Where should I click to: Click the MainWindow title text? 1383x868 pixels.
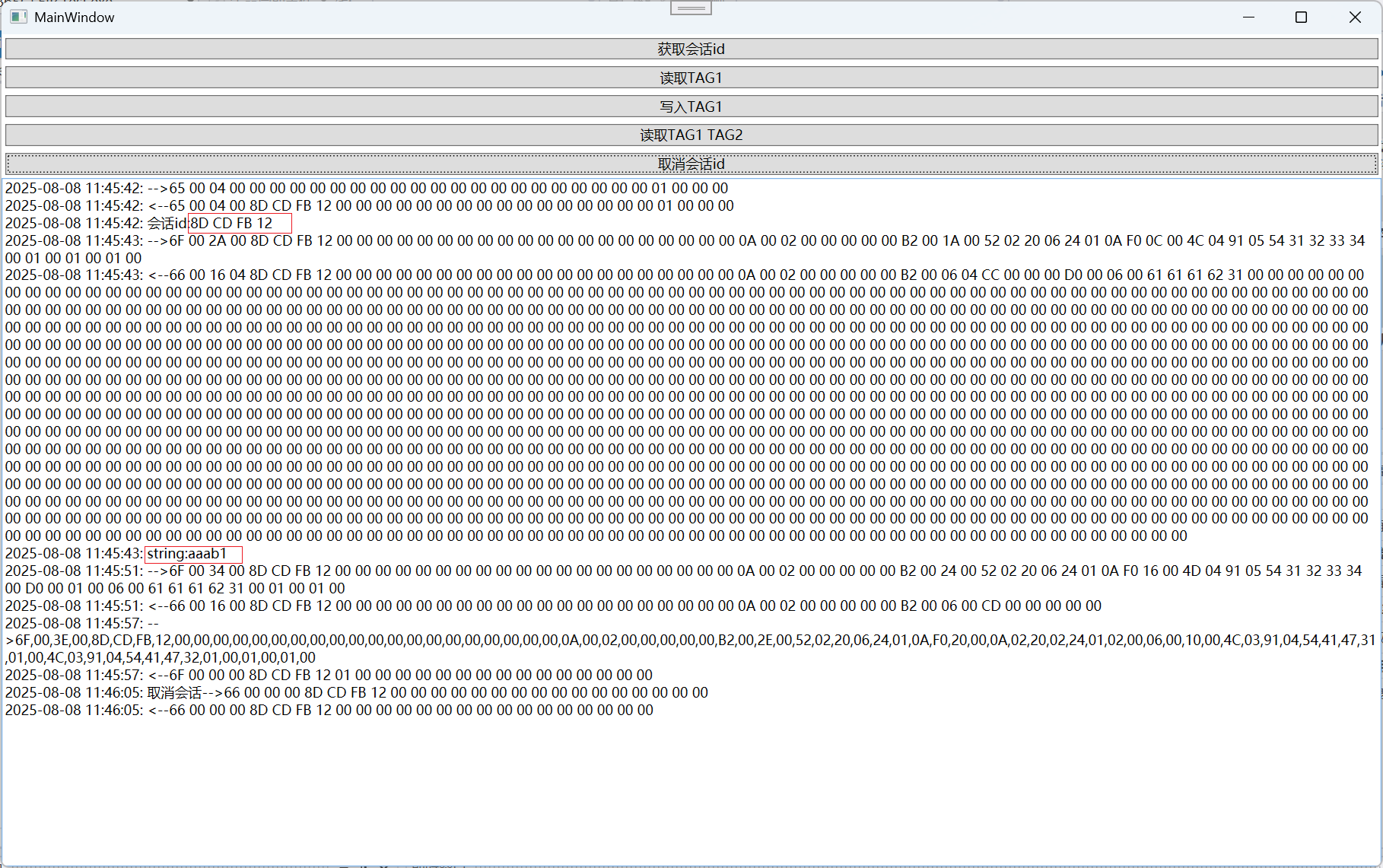click(75, 17)
